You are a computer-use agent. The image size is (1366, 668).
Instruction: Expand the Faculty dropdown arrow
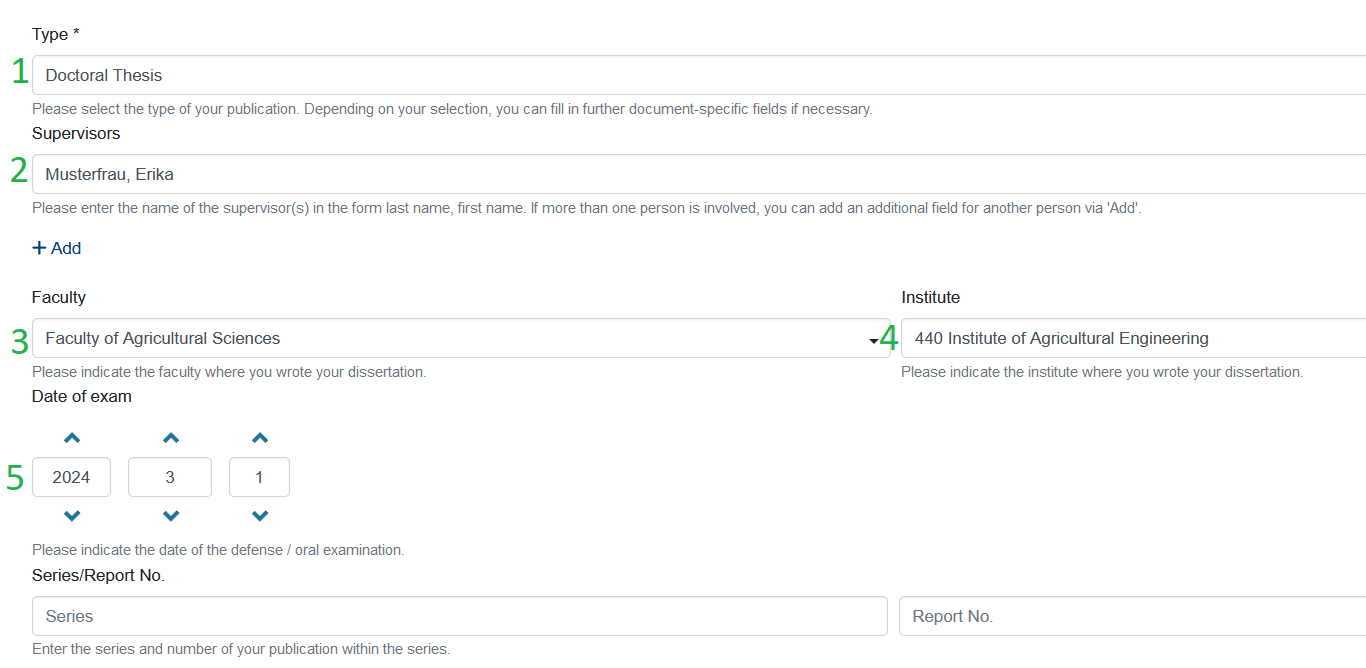tap(874, 341)
